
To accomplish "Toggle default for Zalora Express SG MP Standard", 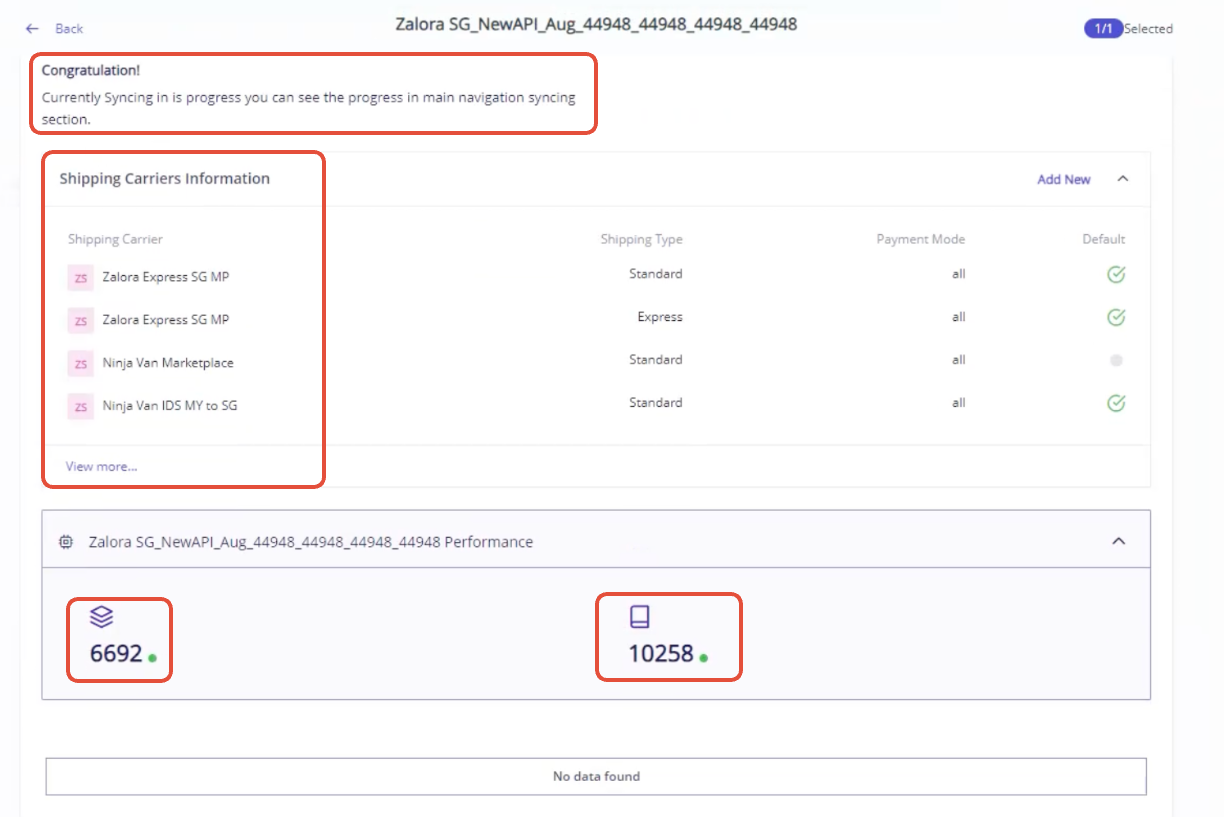I will (x=1116, y=274).
